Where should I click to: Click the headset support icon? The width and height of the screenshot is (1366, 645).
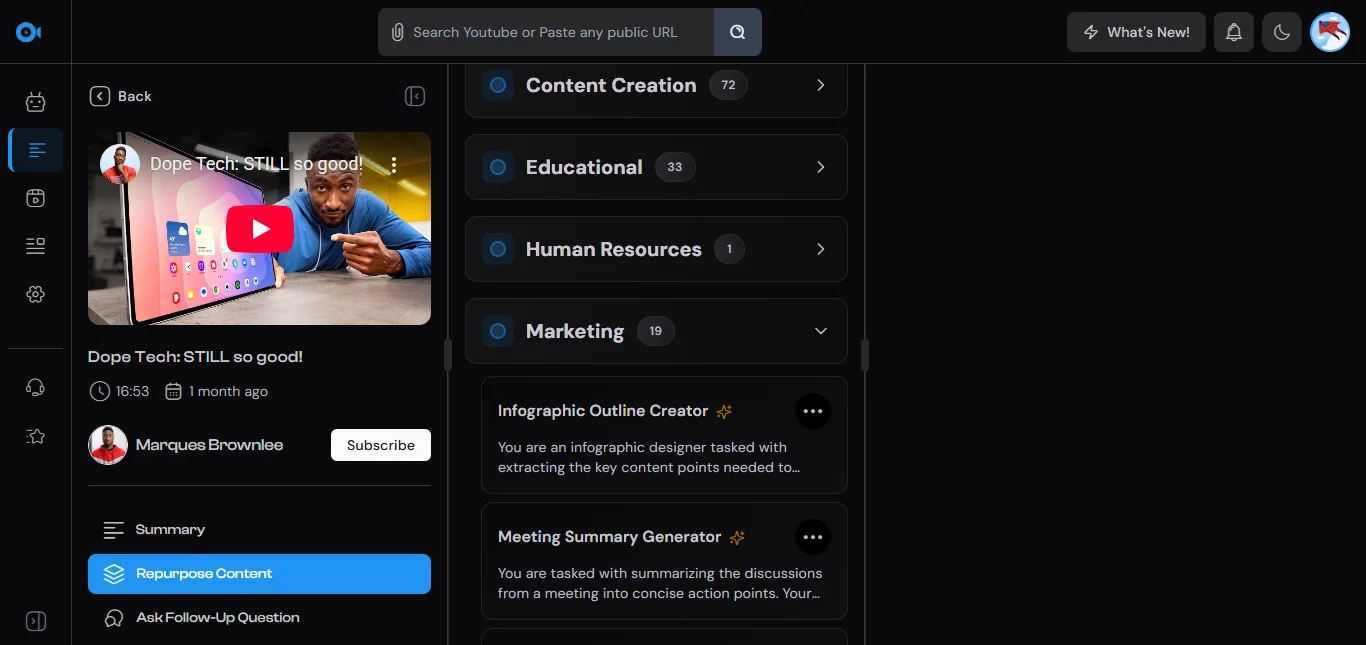pyautogui.click(x=36, y=388)
